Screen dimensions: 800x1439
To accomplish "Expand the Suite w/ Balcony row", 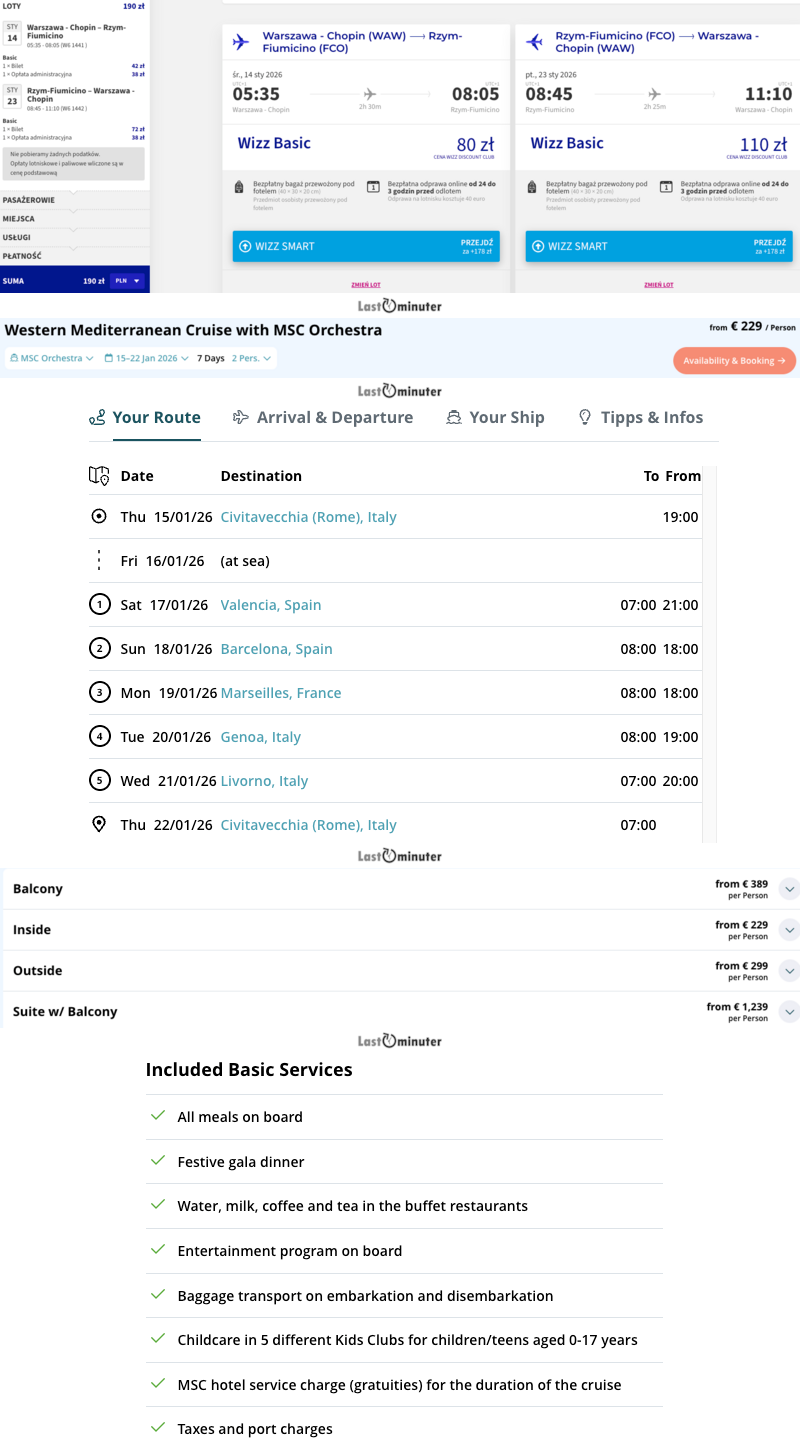I will pyautogui.click(x=789, y=1012).
